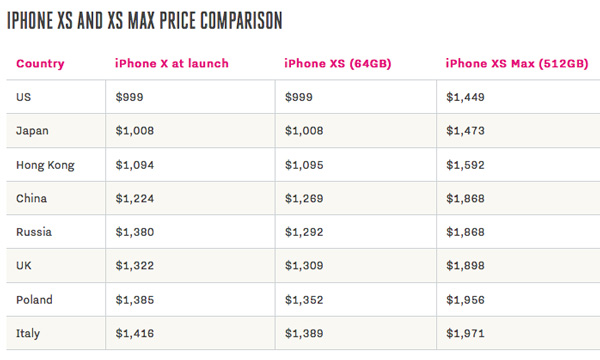Click the iPhone XS (64GB) column header
Viewport: 600px width, 360px height.
click(x=338, y=64)
